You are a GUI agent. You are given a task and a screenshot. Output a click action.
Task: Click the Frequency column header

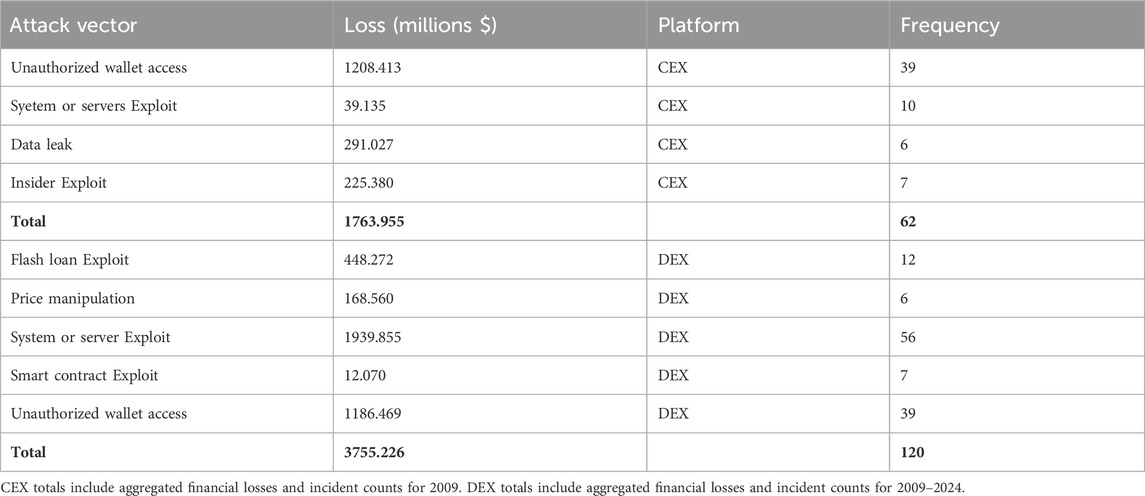click(x=950, y=25)
